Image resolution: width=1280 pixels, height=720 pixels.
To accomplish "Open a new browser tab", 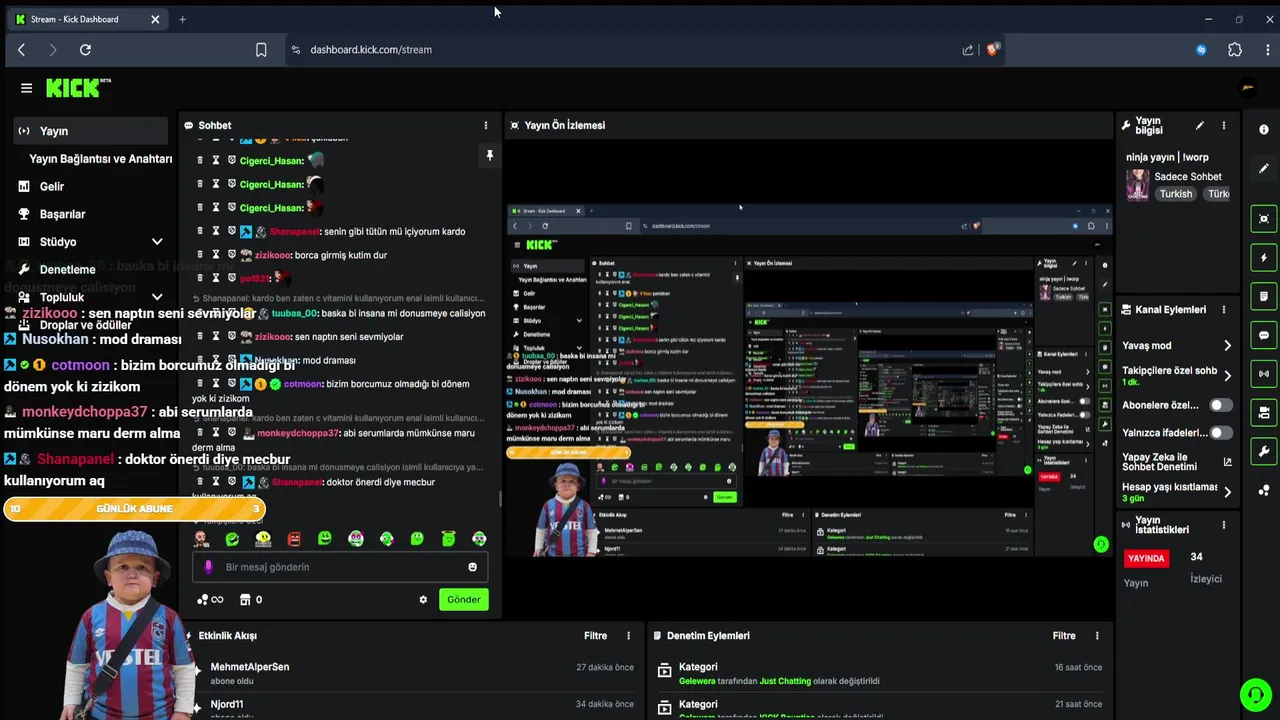I will (182, 19).
